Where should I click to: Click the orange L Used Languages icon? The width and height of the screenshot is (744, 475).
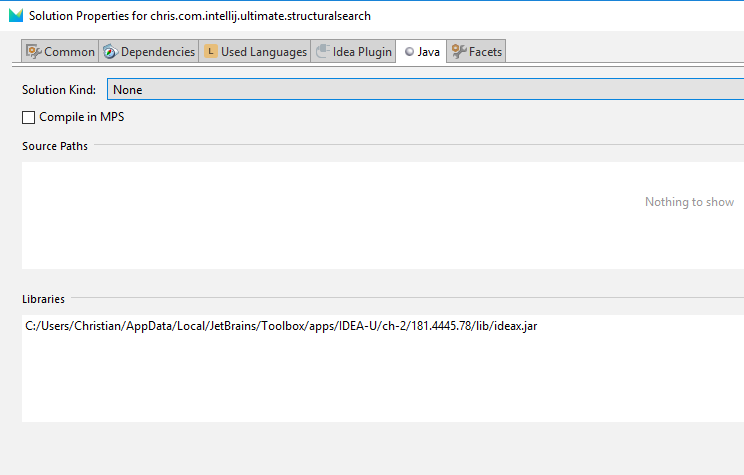(x=210, y=52)
